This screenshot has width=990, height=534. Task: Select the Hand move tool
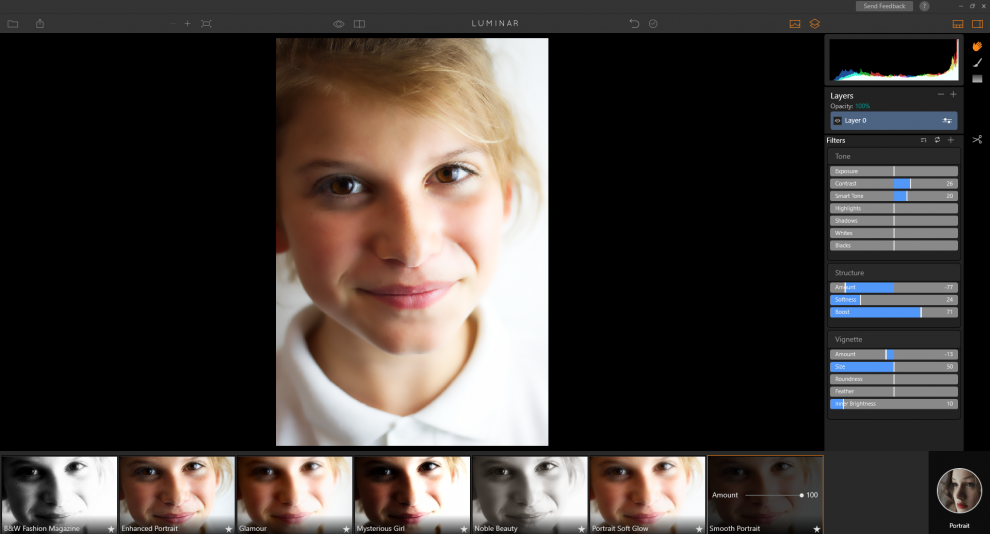[x=977, y=46]
